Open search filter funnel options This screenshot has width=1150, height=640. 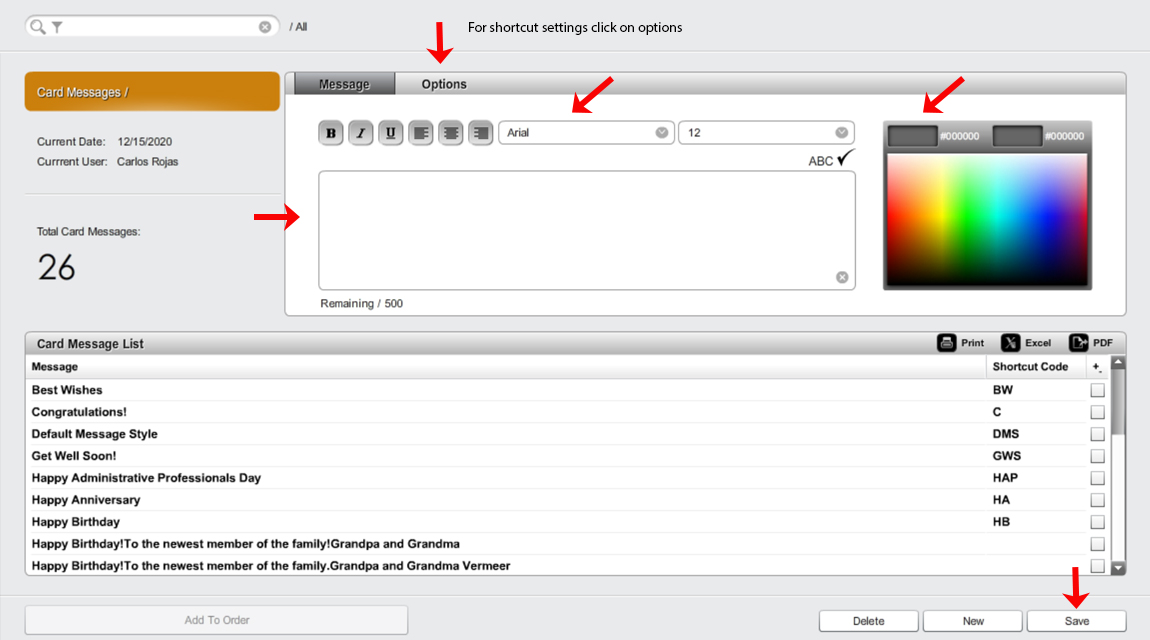tap(57, 27)
